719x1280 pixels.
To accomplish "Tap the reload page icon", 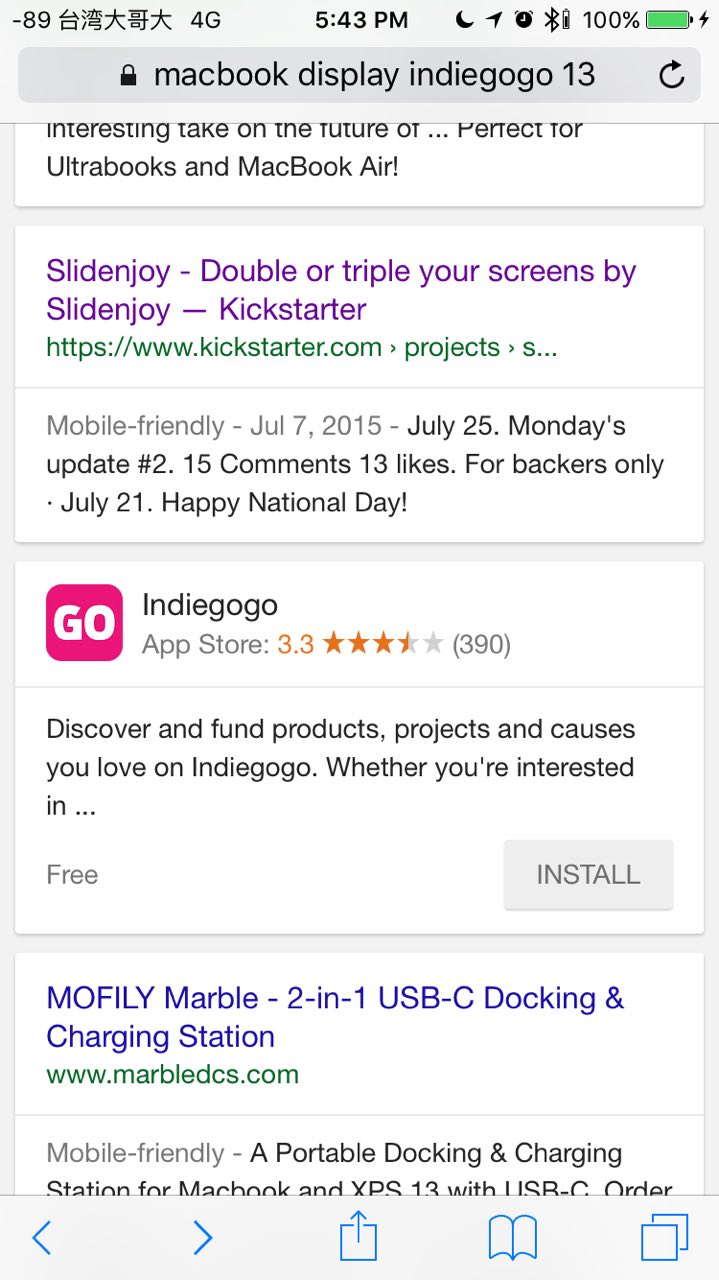I will [672, 75].
